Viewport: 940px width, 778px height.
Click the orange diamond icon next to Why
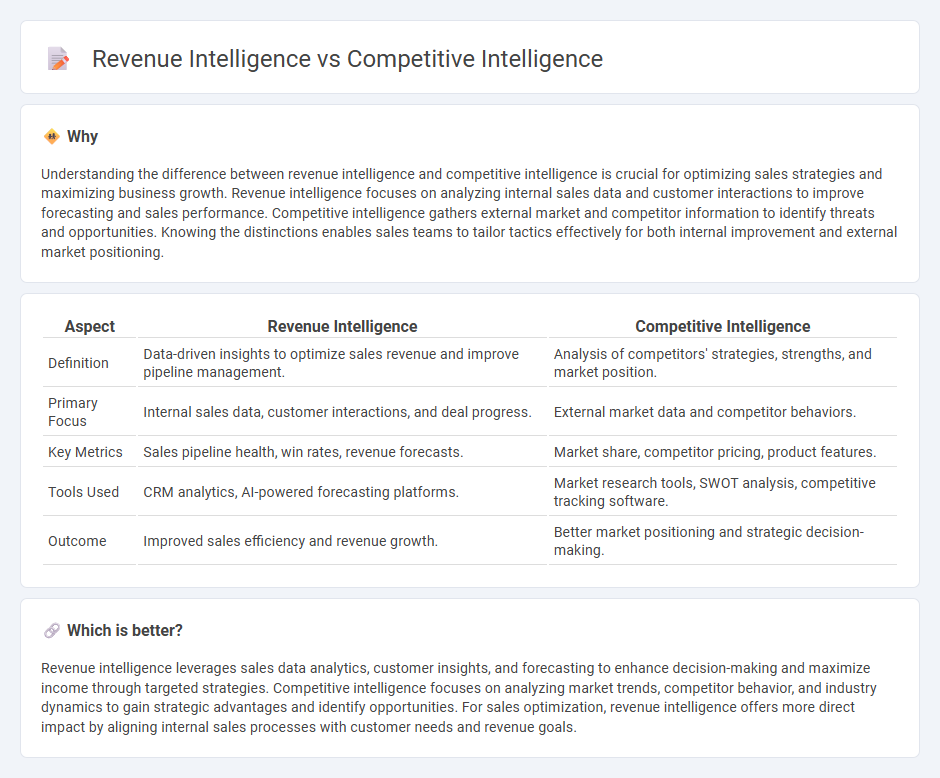click(x=52, y=137)
